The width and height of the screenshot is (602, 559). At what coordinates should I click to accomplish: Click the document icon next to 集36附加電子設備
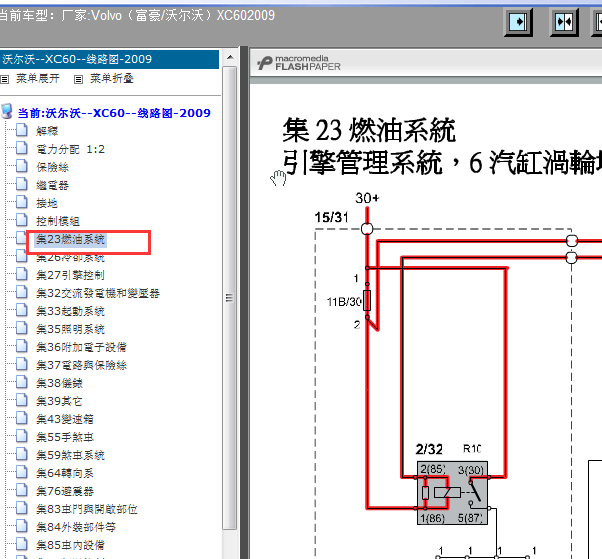pos(22,346)
